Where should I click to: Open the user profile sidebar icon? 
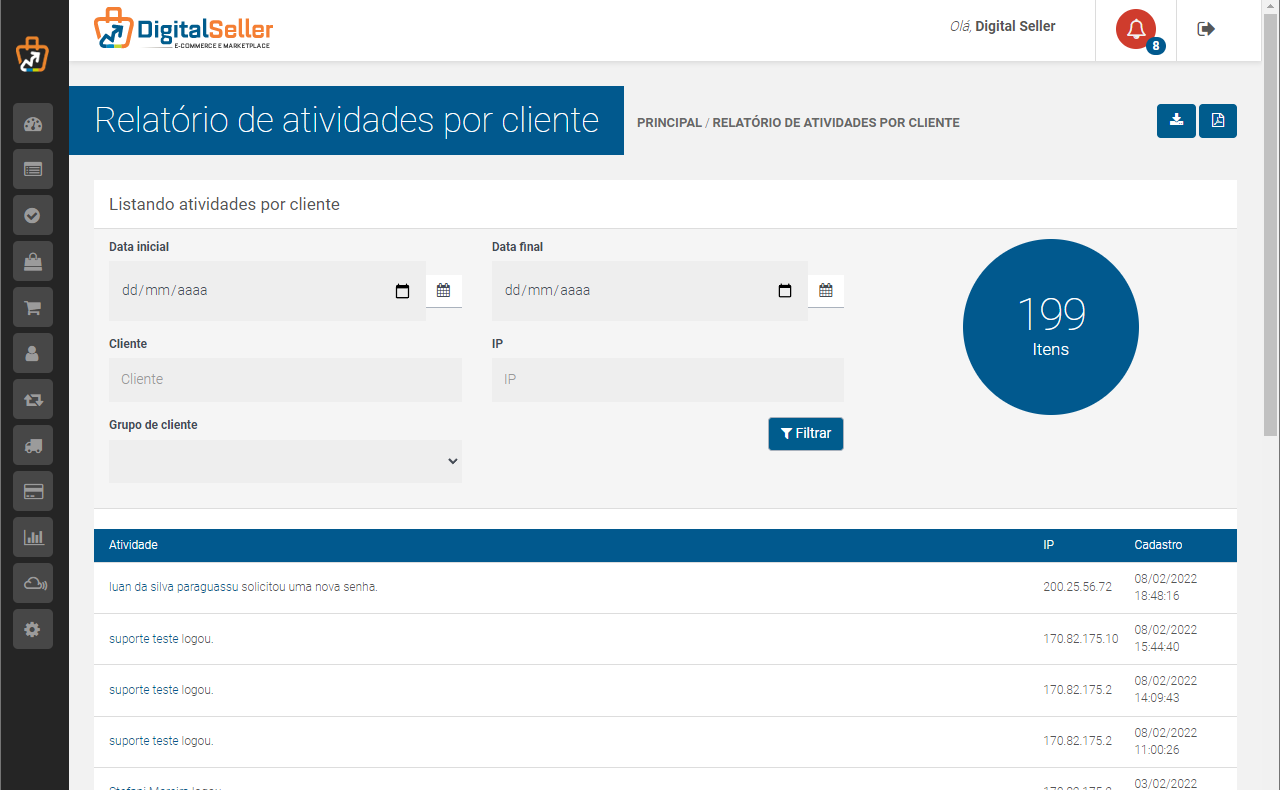[x=33, y=353]
